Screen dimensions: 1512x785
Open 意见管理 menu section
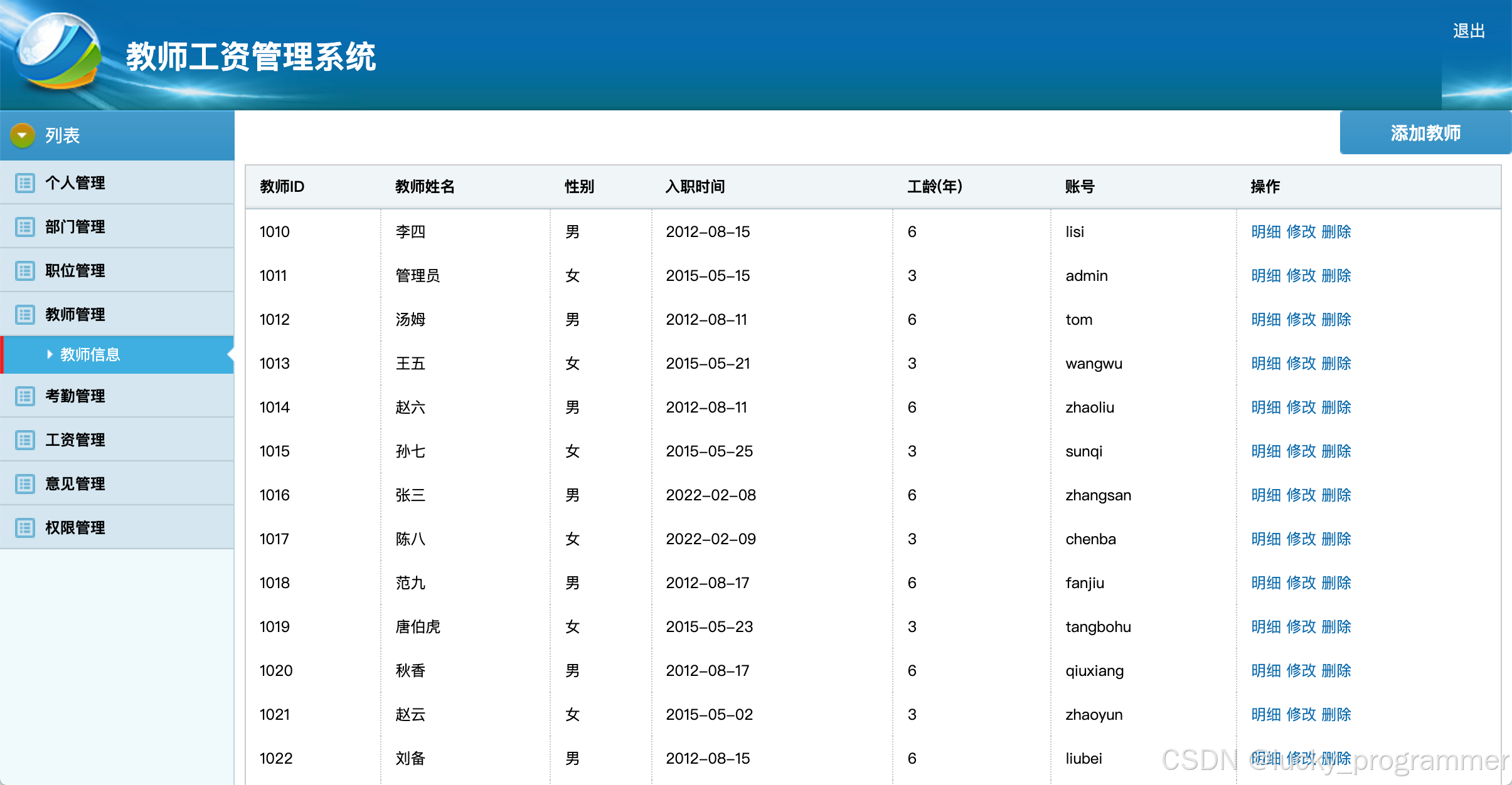click(x=117, y=484)
